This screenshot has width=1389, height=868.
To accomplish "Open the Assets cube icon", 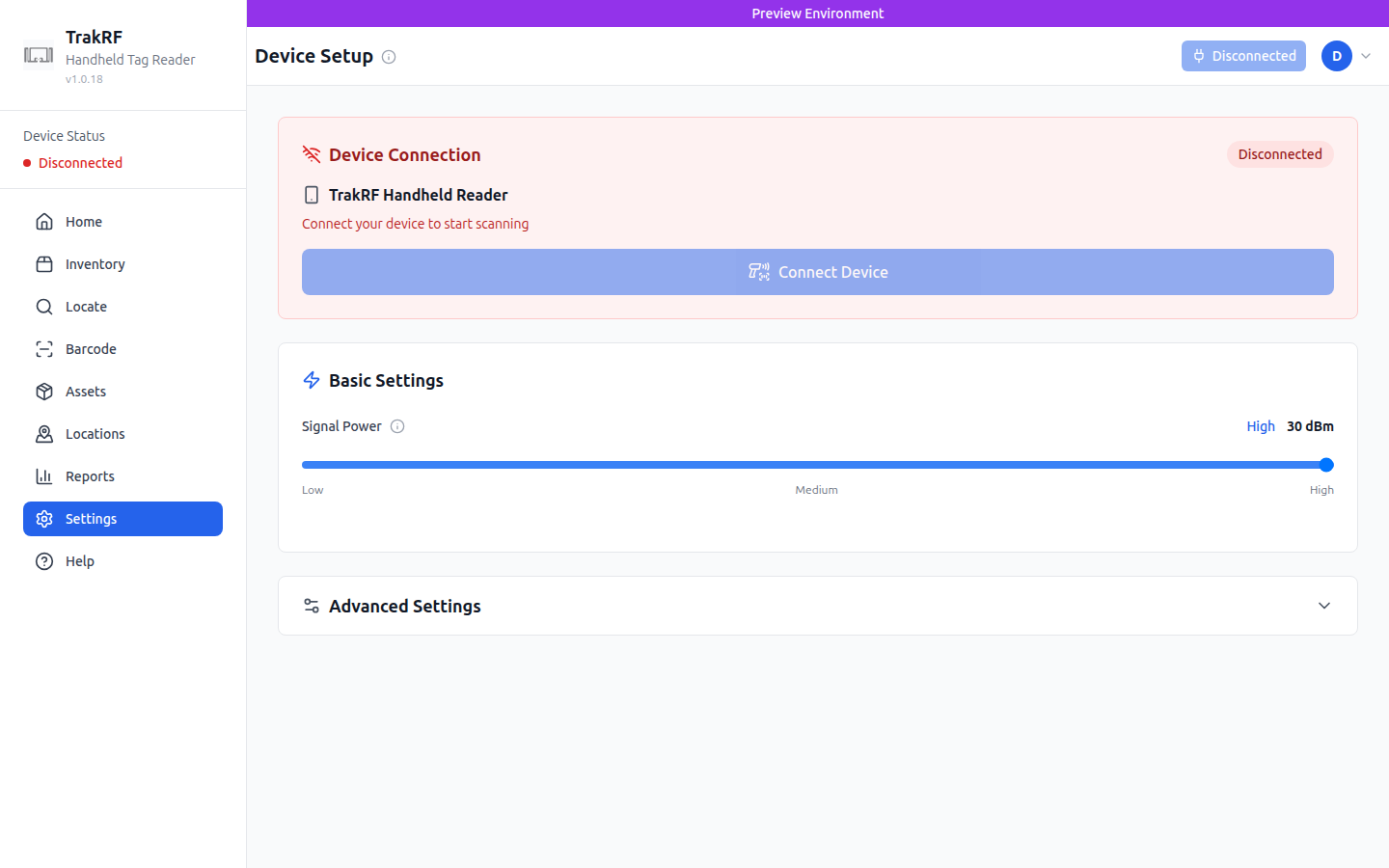I will [44, 391].
